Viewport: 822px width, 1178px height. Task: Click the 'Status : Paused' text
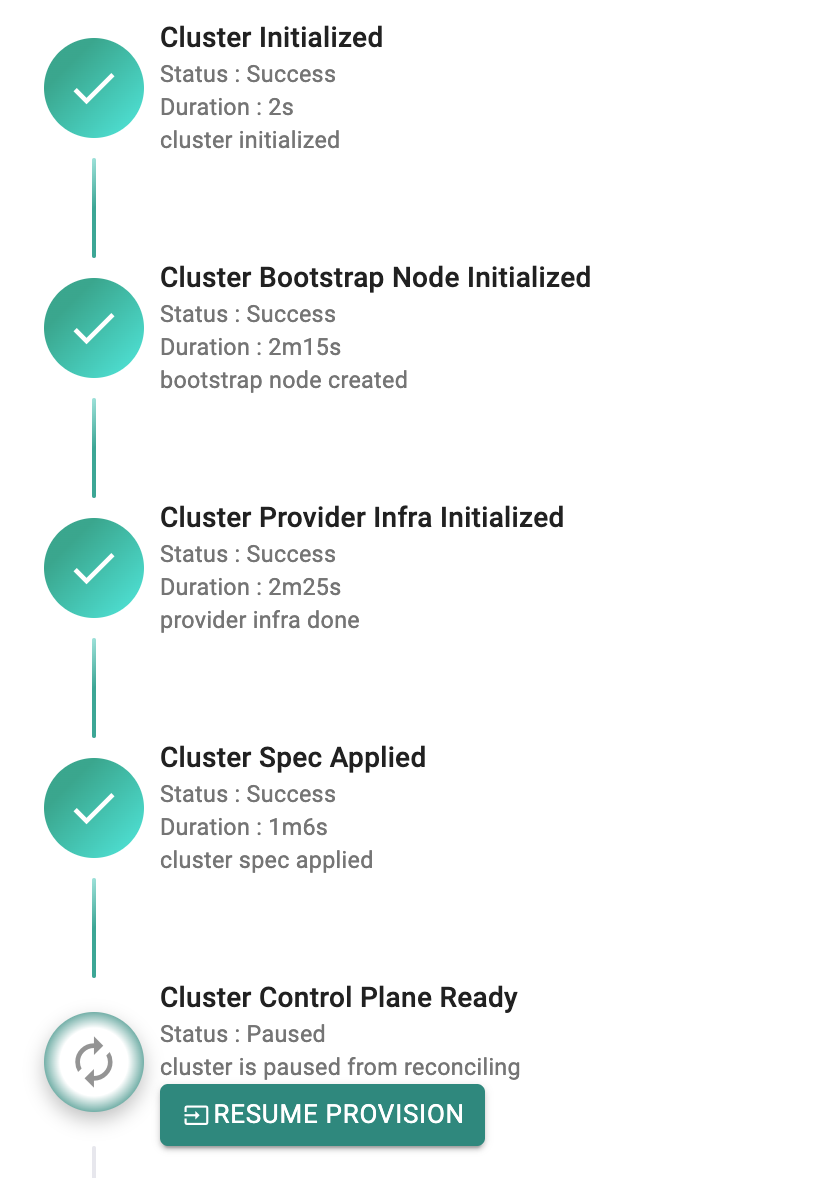(243, 1034)
